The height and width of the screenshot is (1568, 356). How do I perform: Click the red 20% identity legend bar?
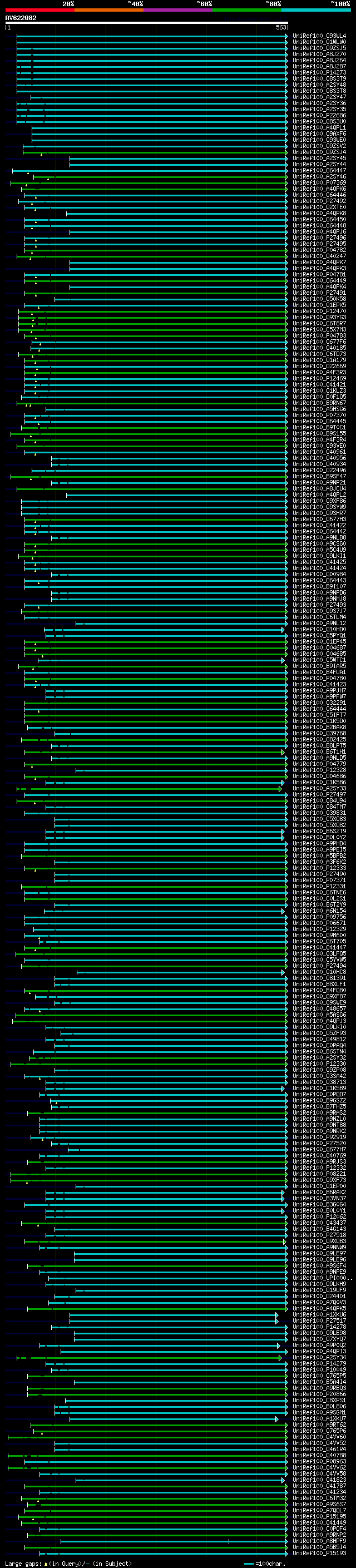(x=39, y=10)
